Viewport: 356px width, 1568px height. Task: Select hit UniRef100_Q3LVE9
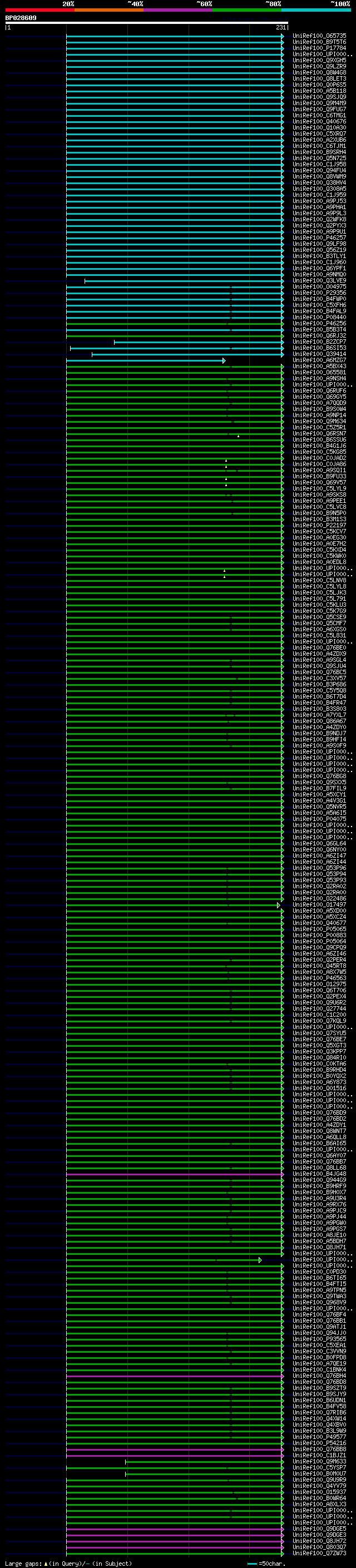[319, 280]
